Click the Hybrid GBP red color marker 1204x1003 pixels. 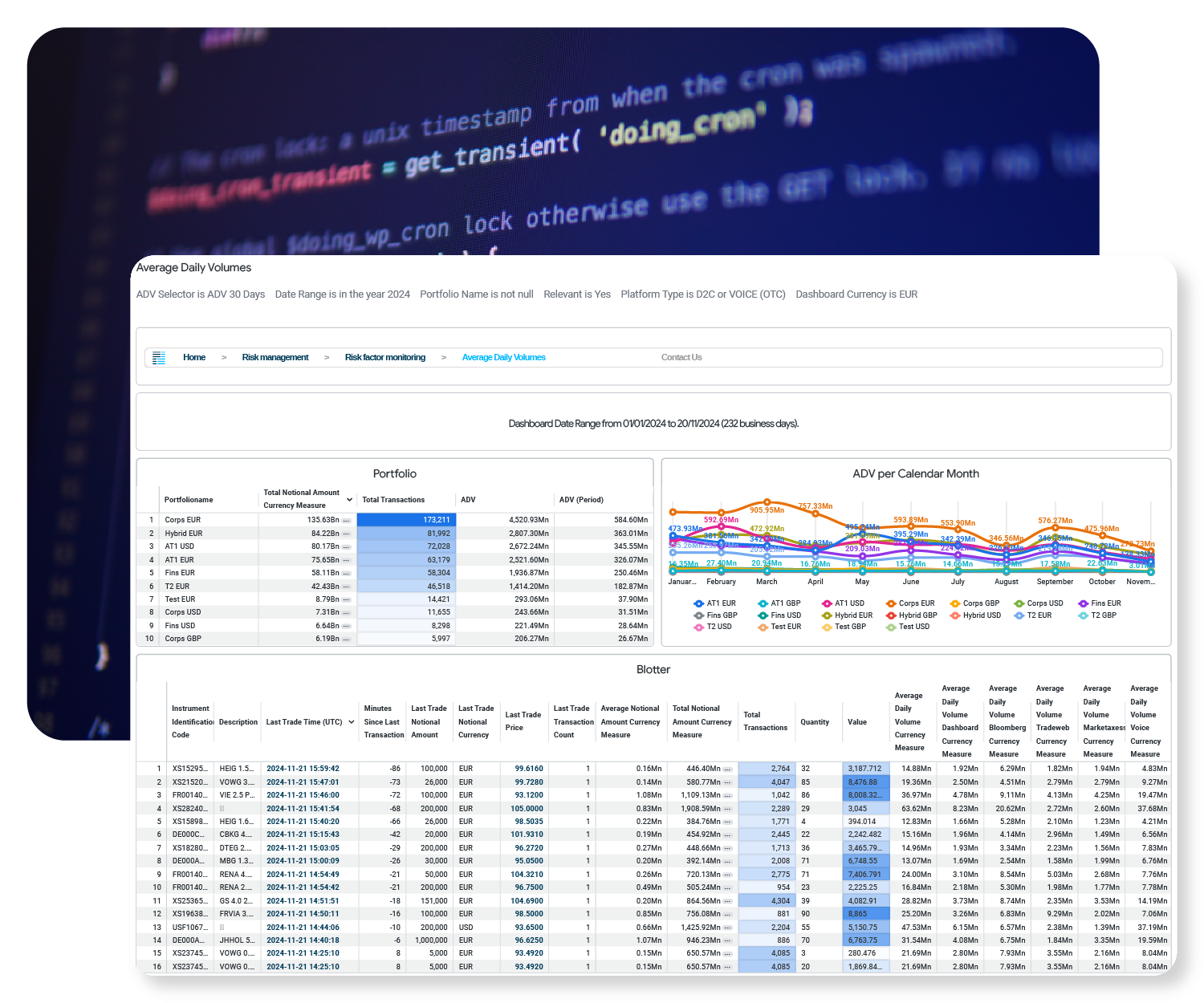(x=890, y=615)
